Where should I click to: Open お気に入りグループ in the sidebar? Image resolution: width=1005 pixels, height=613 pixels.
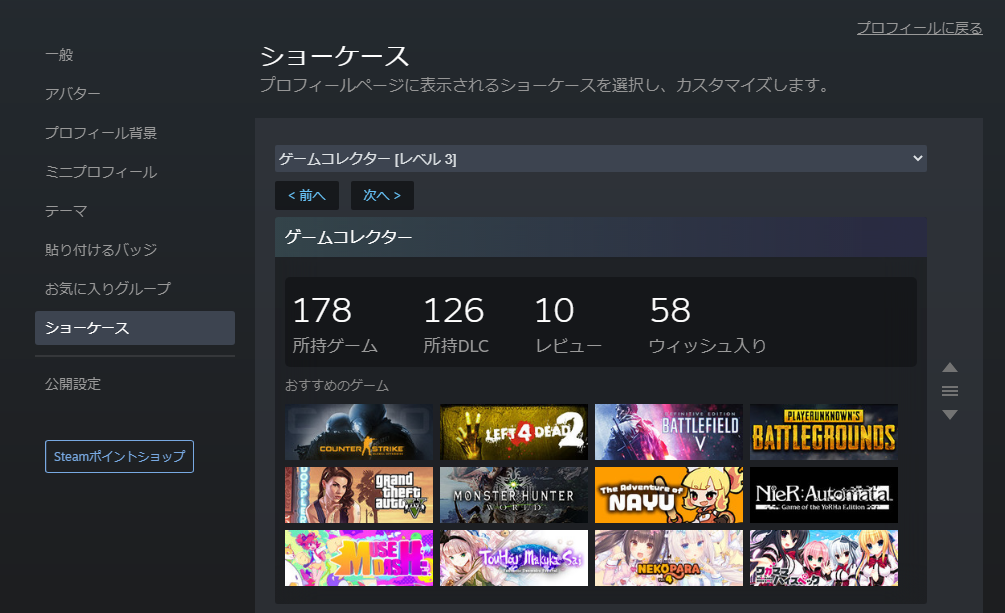point(108,289)
